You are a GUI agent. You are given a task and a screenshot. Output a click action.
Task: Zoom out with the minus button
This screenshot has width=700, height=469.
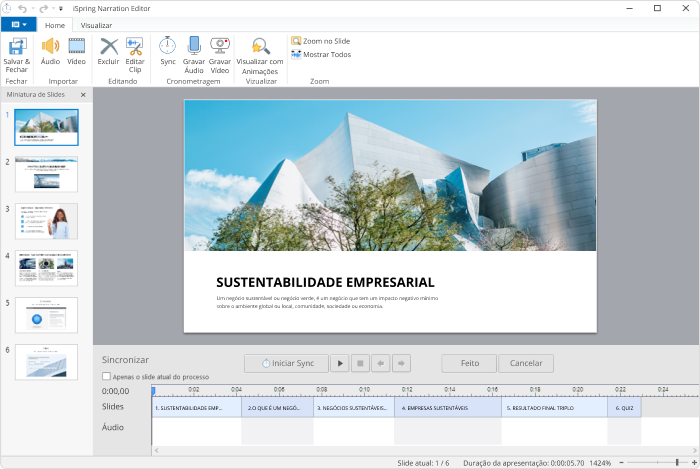tap(621, 463)
